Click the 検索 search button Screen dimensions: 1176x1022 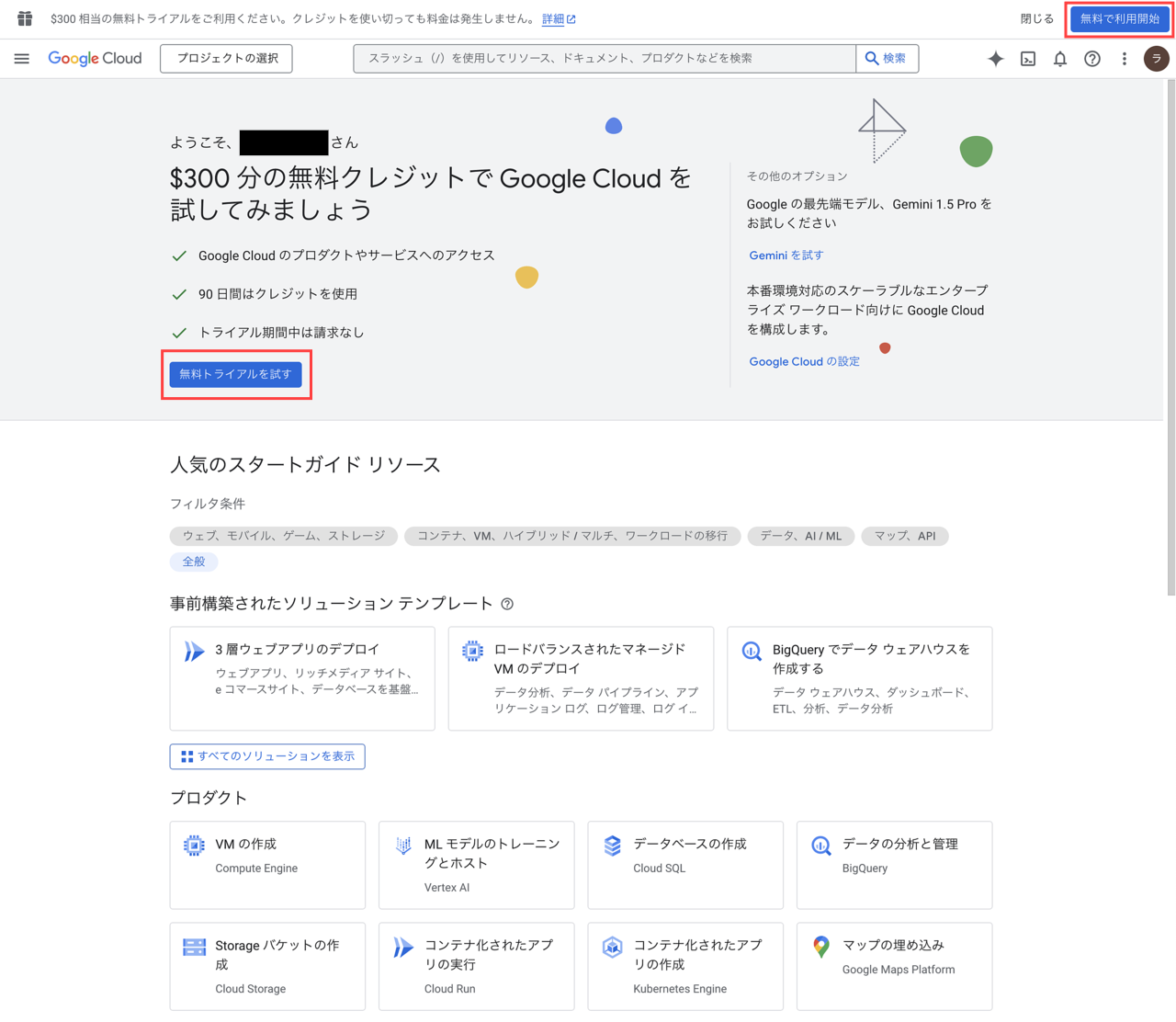(887, 59)
